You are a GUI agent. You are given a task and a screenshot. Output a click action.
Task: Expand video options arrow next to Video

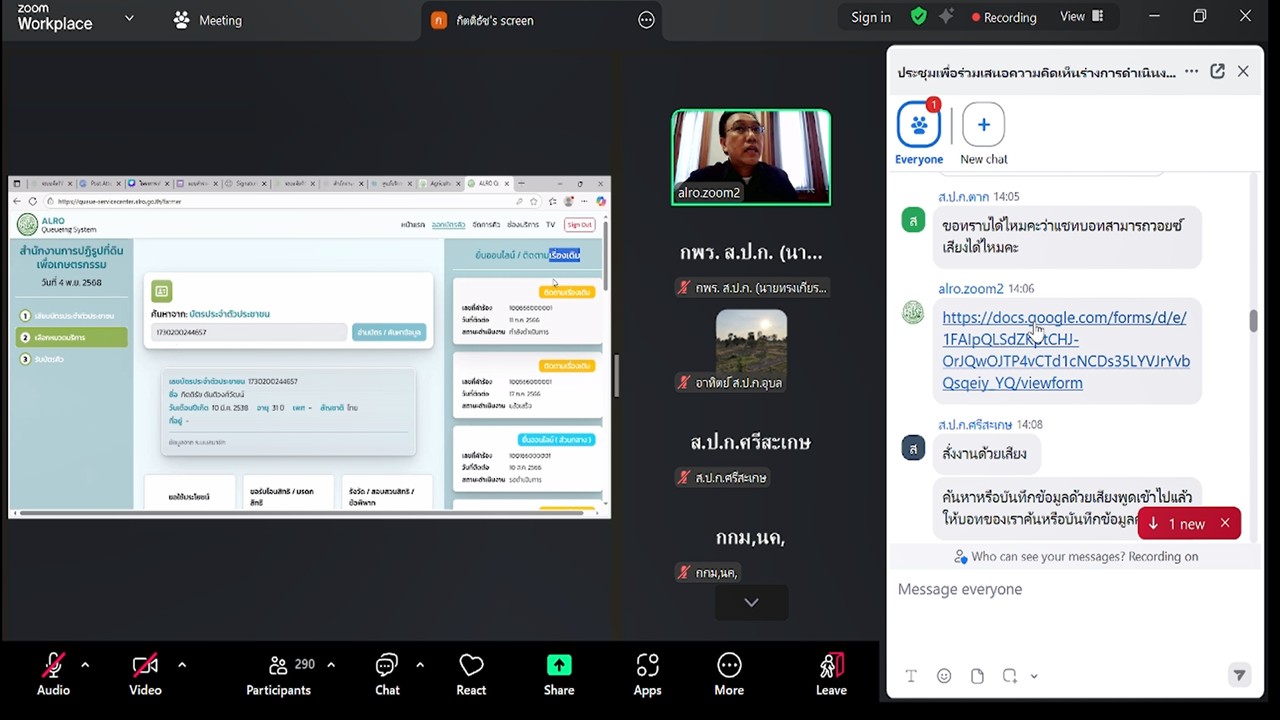181,664
